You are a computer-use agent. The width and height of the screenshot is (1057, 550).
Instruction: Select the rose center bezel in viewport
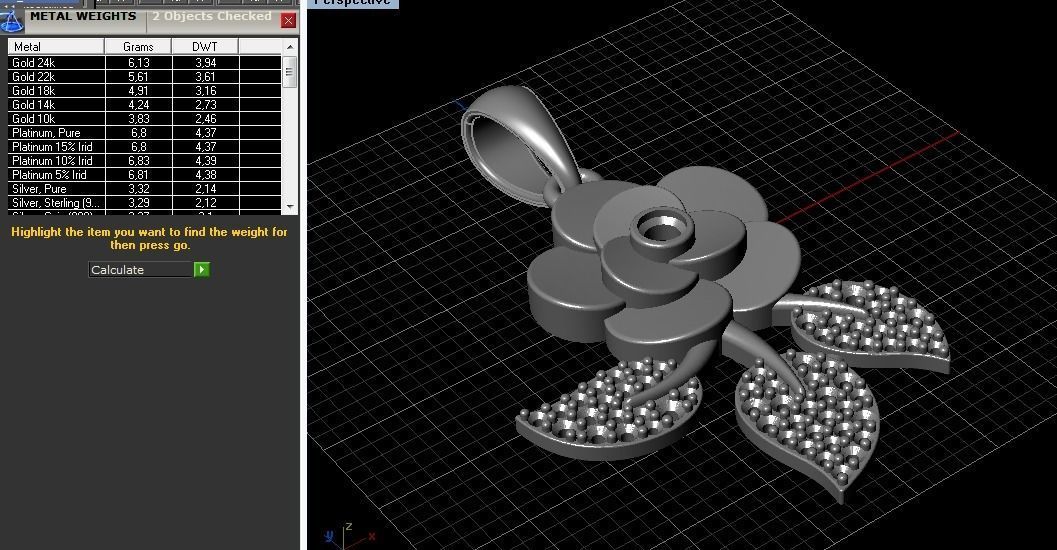click(x=660, y=233)
